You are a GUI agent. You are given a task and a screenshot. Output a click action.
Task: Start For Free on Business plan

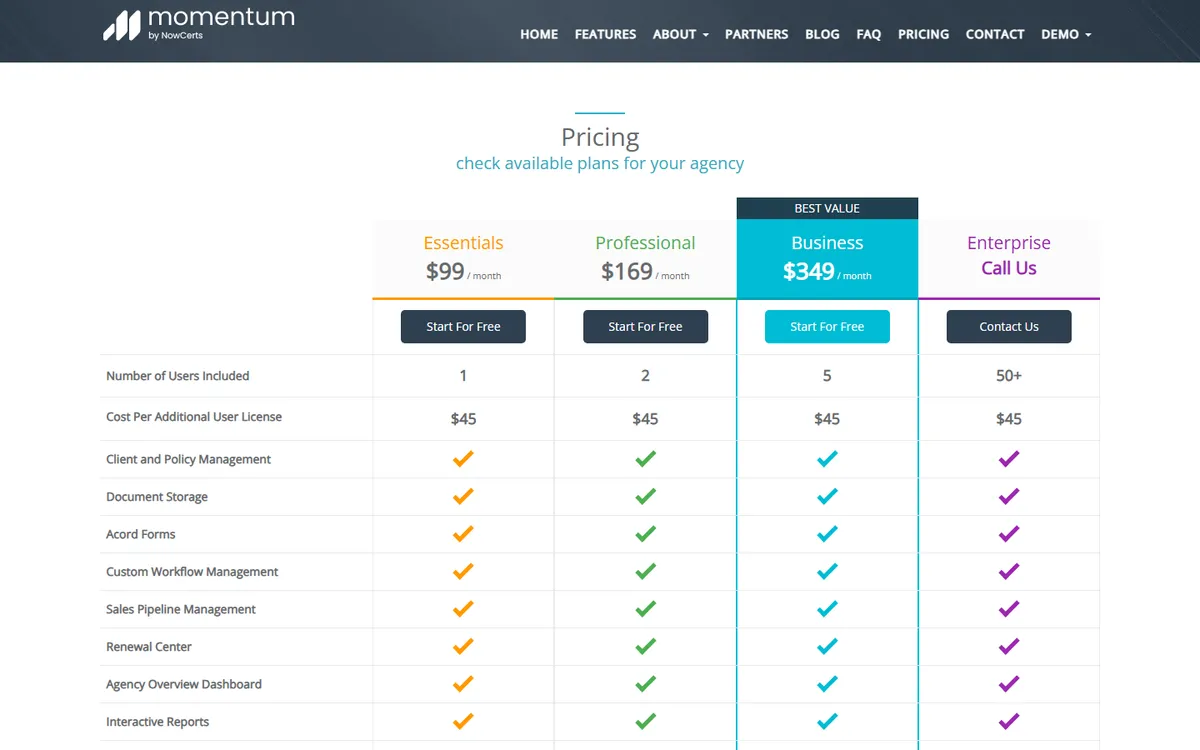[827, 327]
